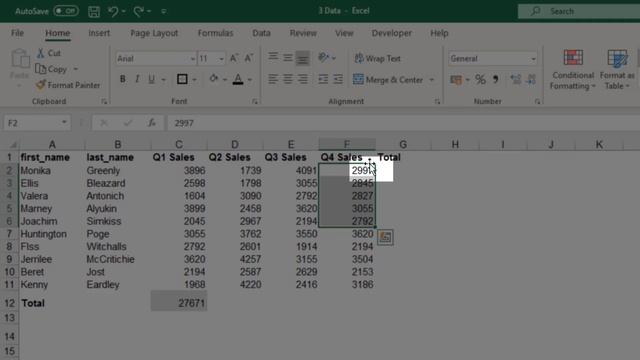640x360 pixels.
Task: Click the Fill Color bucket icon
Action: (213, 79)
